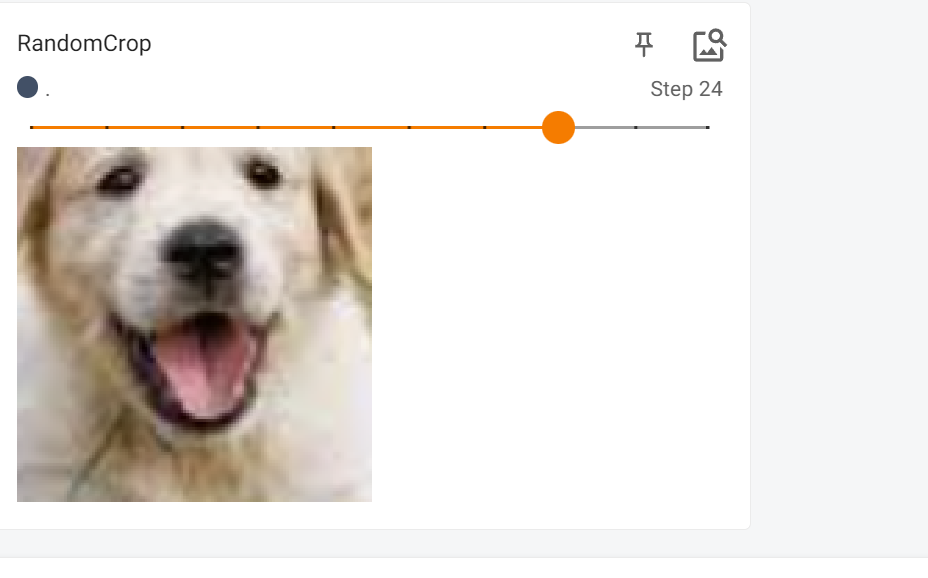Grab the orange step slider thumb
The width and height of the screenshot is (928, 578).
click(x=558, y=127)
